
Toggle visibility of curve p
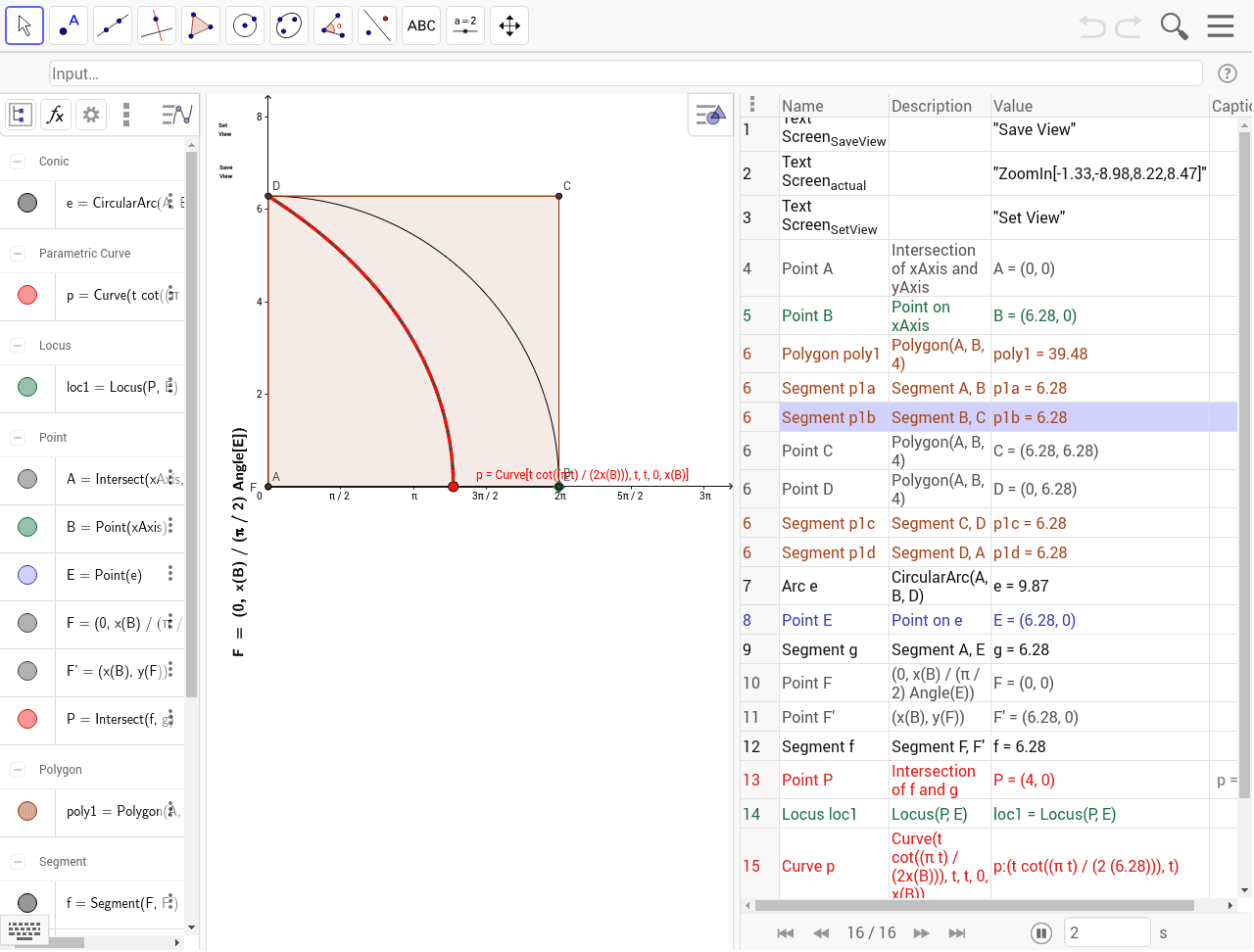27,295
